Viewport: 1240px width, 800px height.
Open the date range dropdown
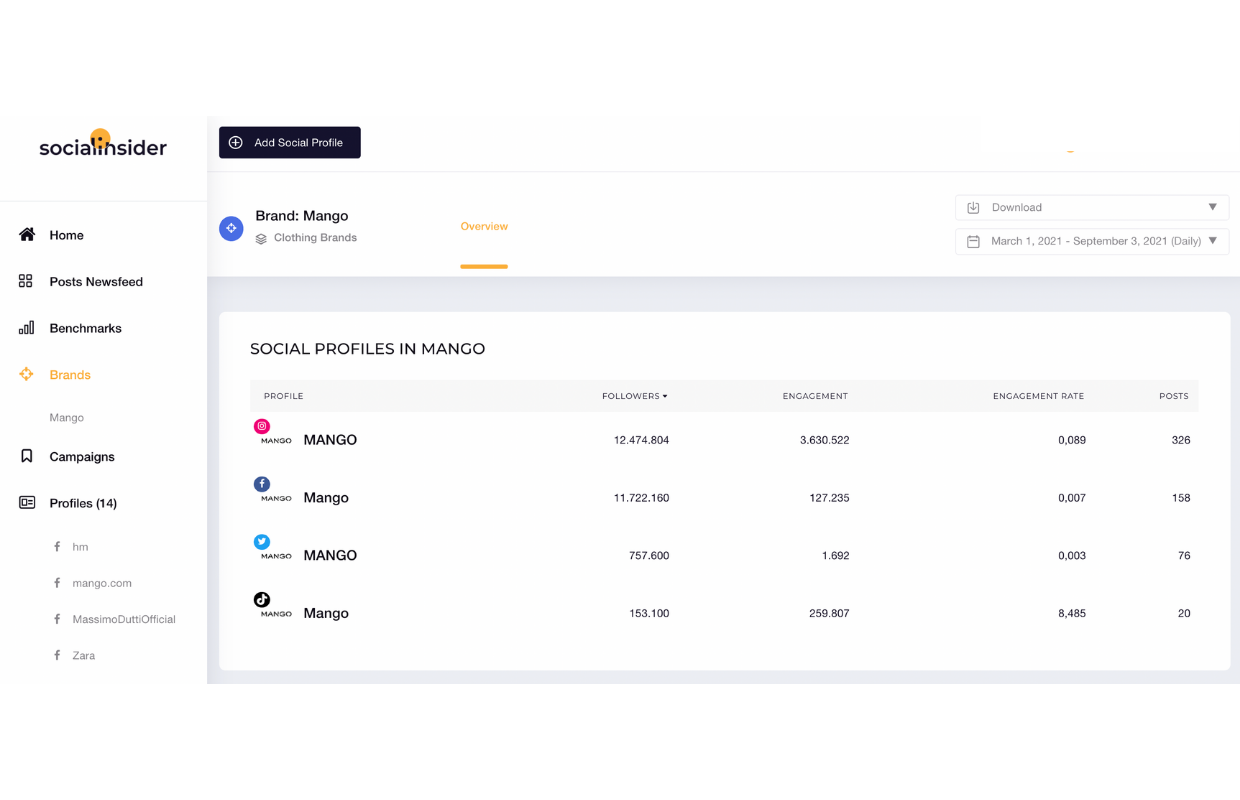pyautogui.click(x=1092, y=241)
